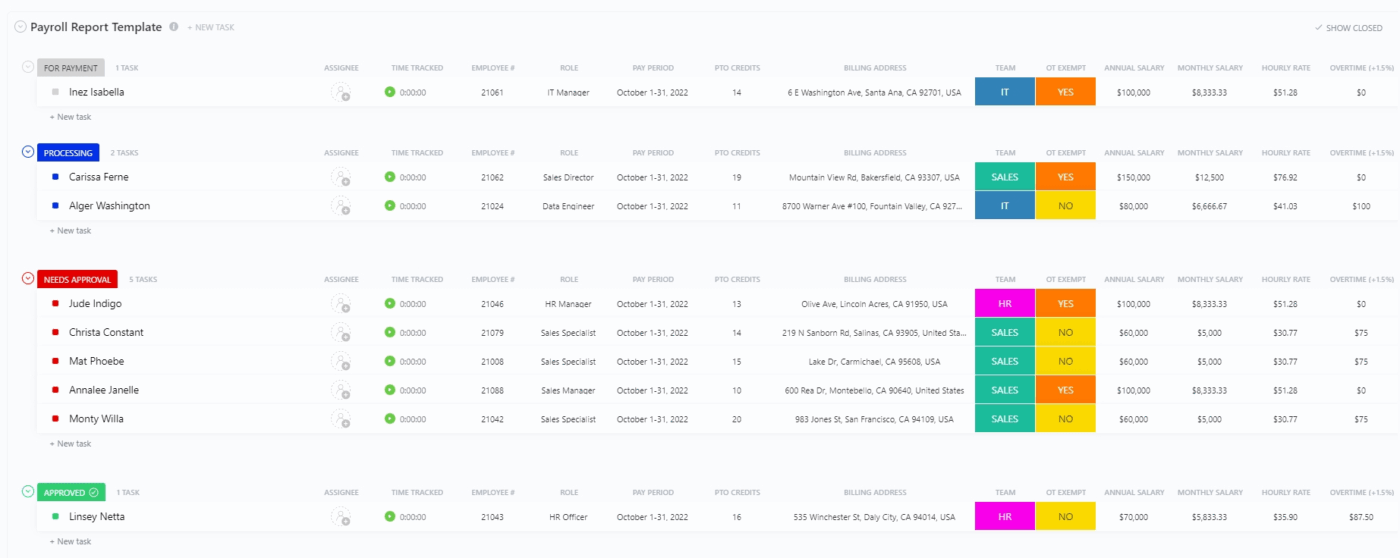
Task: Start time tracker for Linsey Netta
Action: (390, 517)
